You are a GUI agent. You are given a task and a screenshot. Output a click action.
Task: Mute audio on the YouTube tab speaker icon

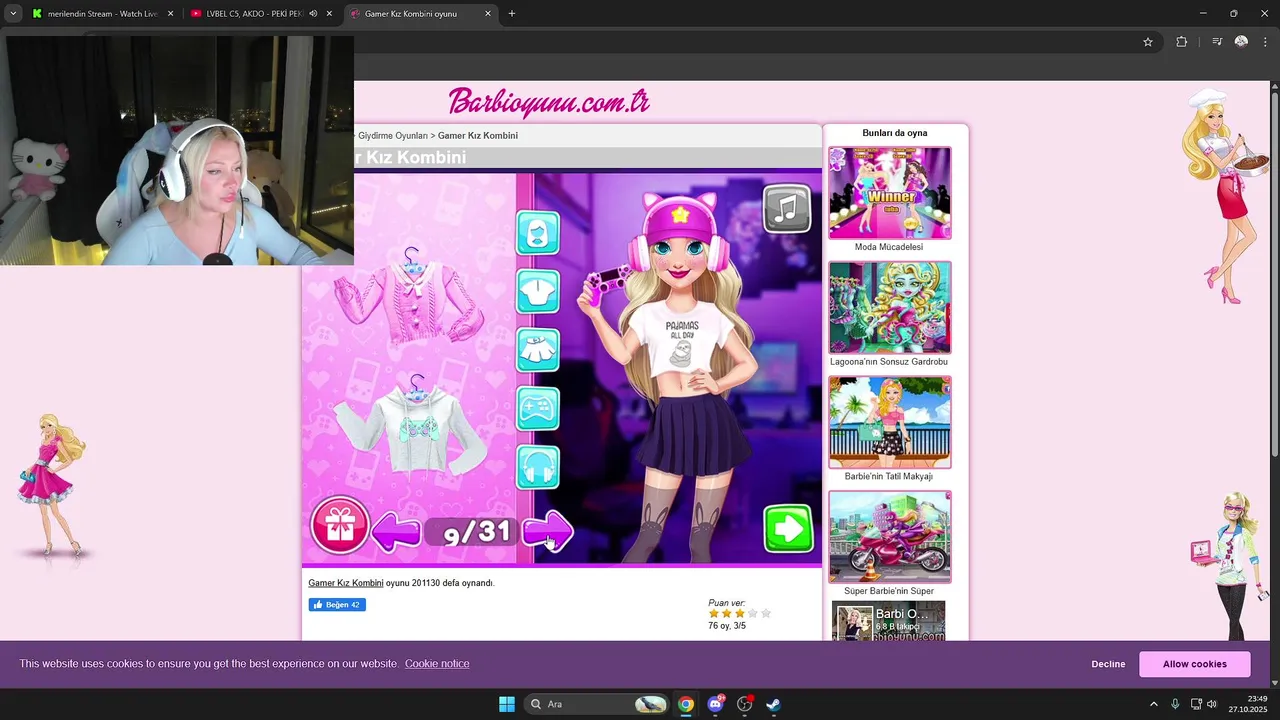click(313, 14)
